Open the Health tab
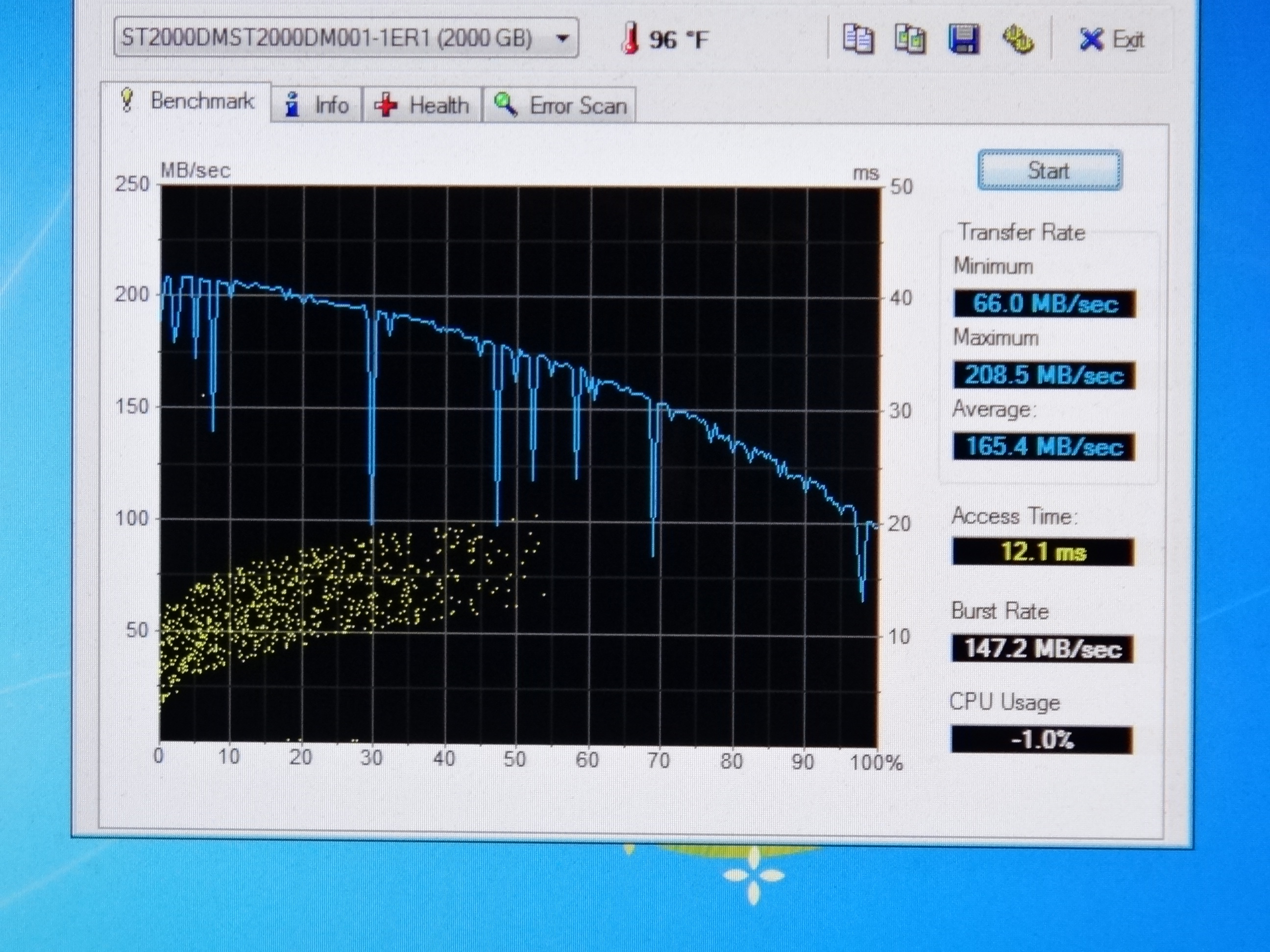1270x952 pixels. point(422,105)
